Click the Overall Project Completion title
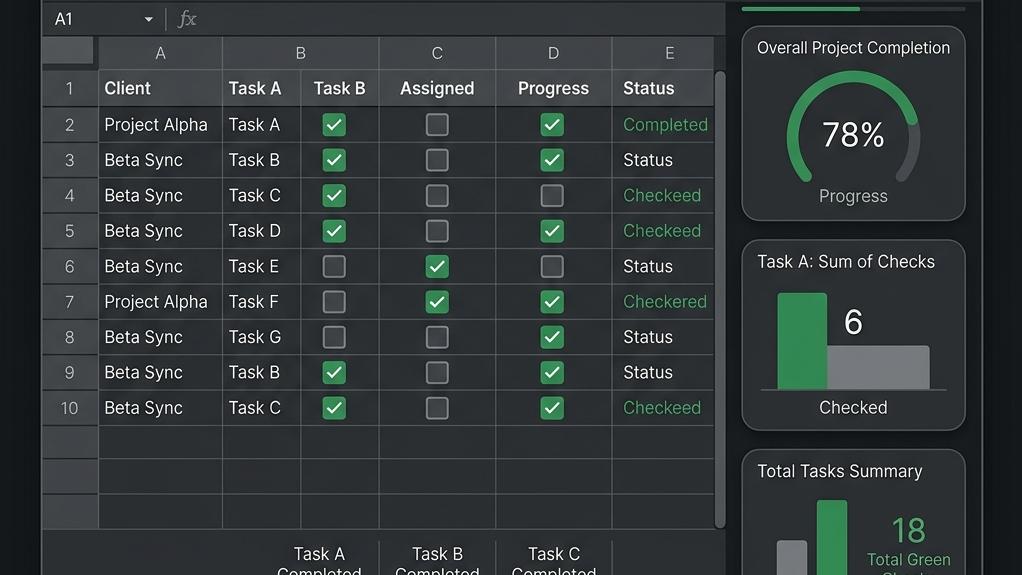The image size is (1022, 575). point(853,48)
